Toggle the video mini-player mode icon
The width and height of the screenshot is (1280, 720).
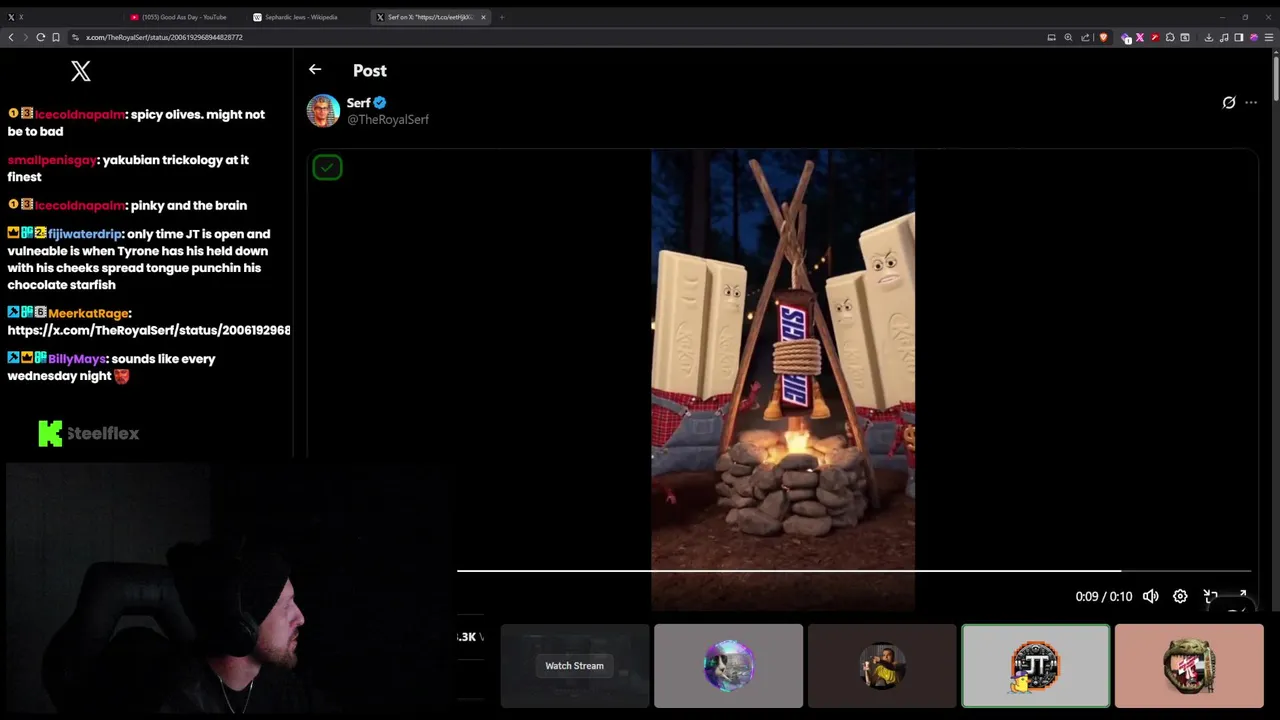point(1210,596)
